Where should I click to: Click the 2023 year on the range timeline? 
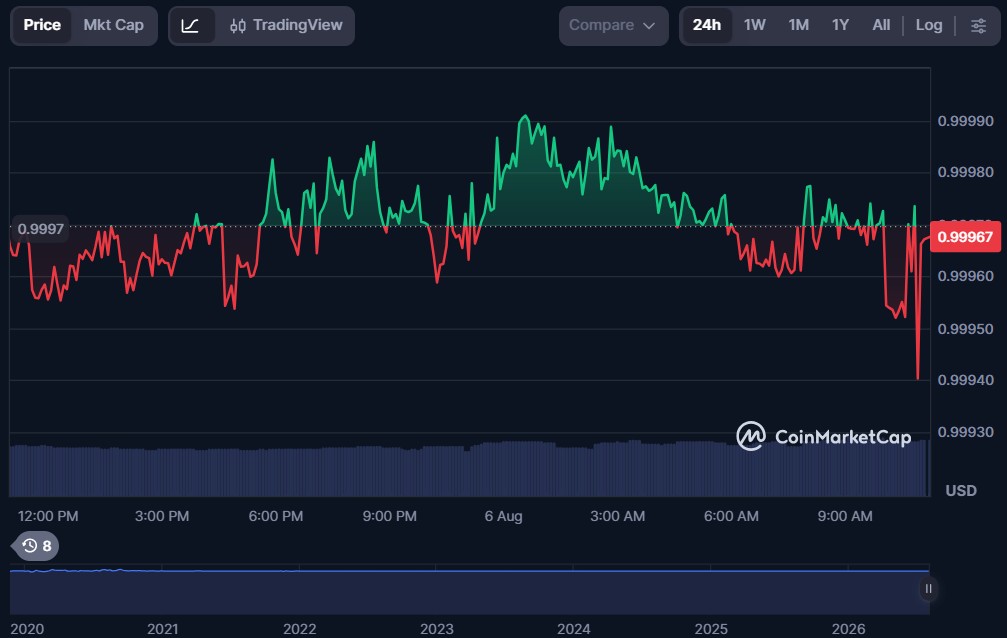coord(437,629)
